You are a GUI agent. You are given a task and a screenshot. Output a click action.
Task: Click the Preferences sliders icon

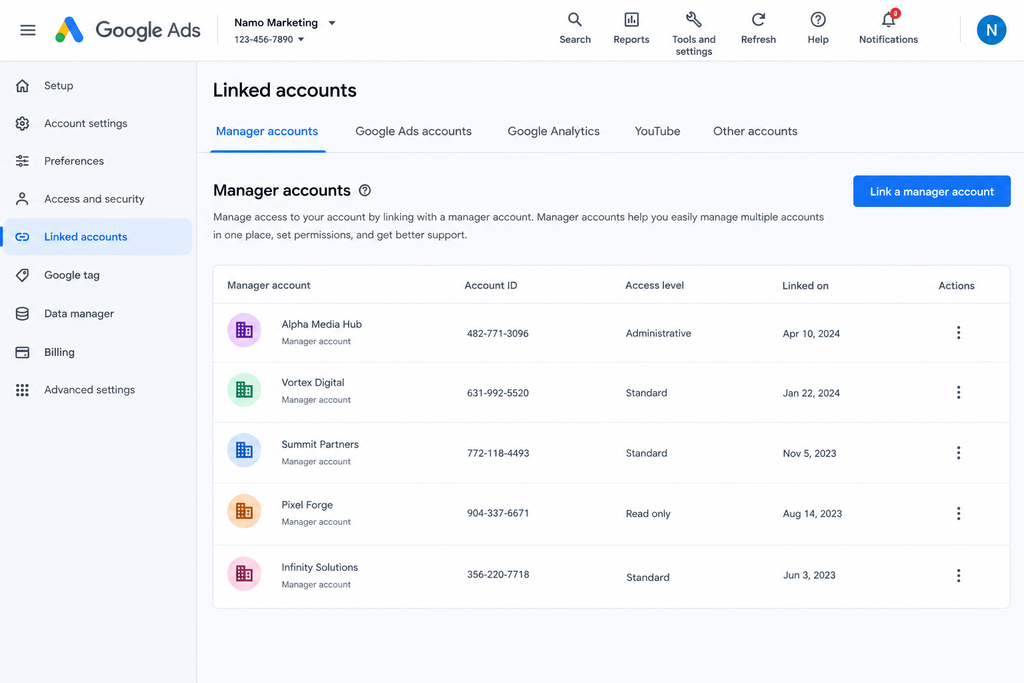(x=22, y=161)
